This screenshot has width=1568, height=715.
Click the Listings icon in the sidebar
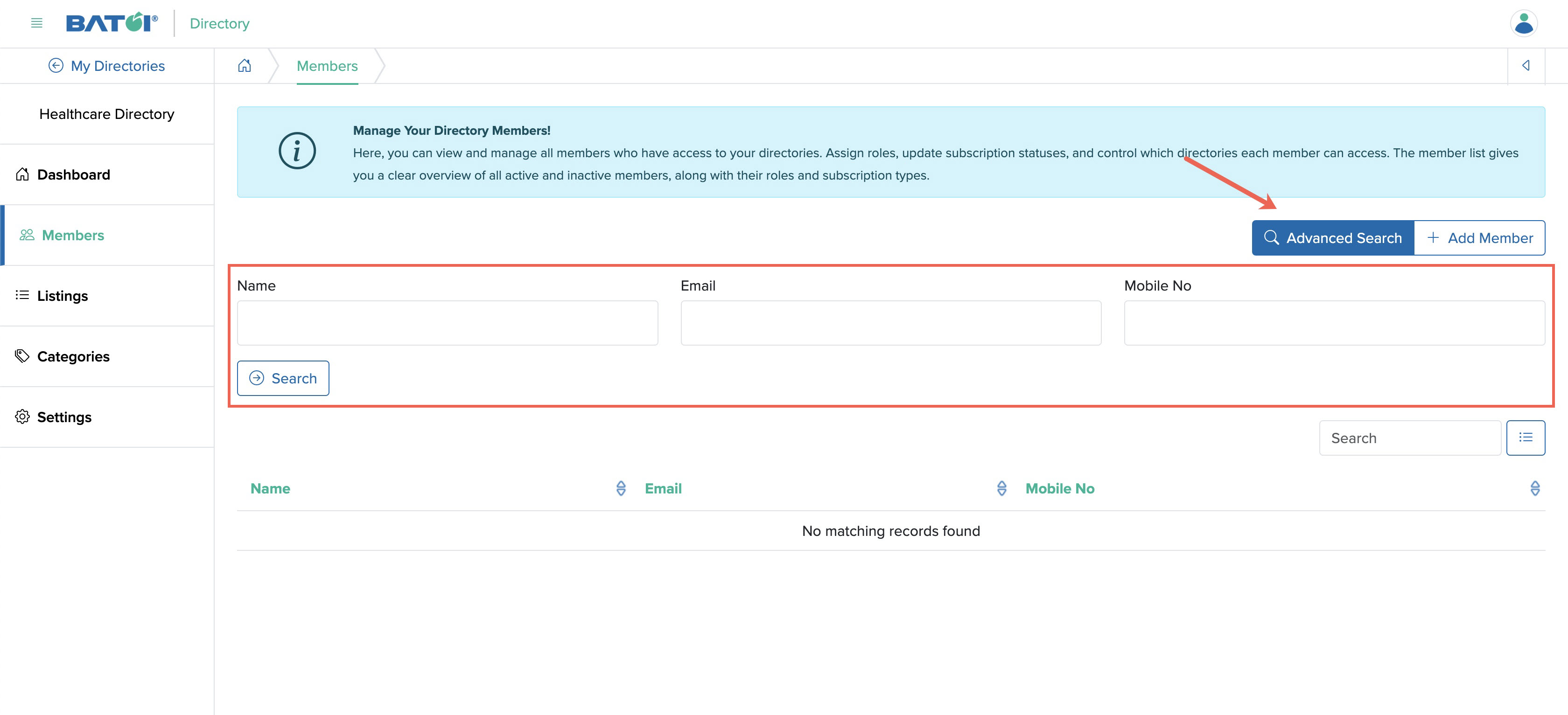tap(22, 296)
